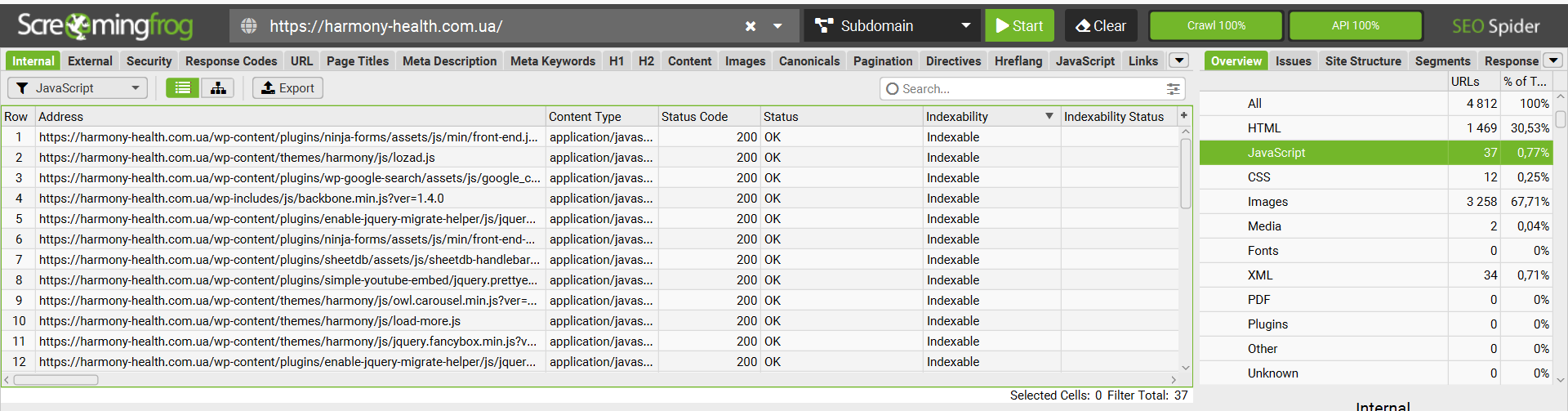
Task: Click the plus icon to add columns
Action: click(1184, 116)
